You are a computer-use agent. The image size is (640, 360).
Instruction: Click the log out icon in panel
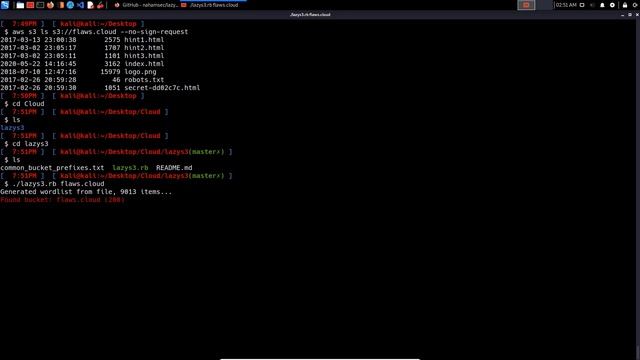tap(636, 5)
